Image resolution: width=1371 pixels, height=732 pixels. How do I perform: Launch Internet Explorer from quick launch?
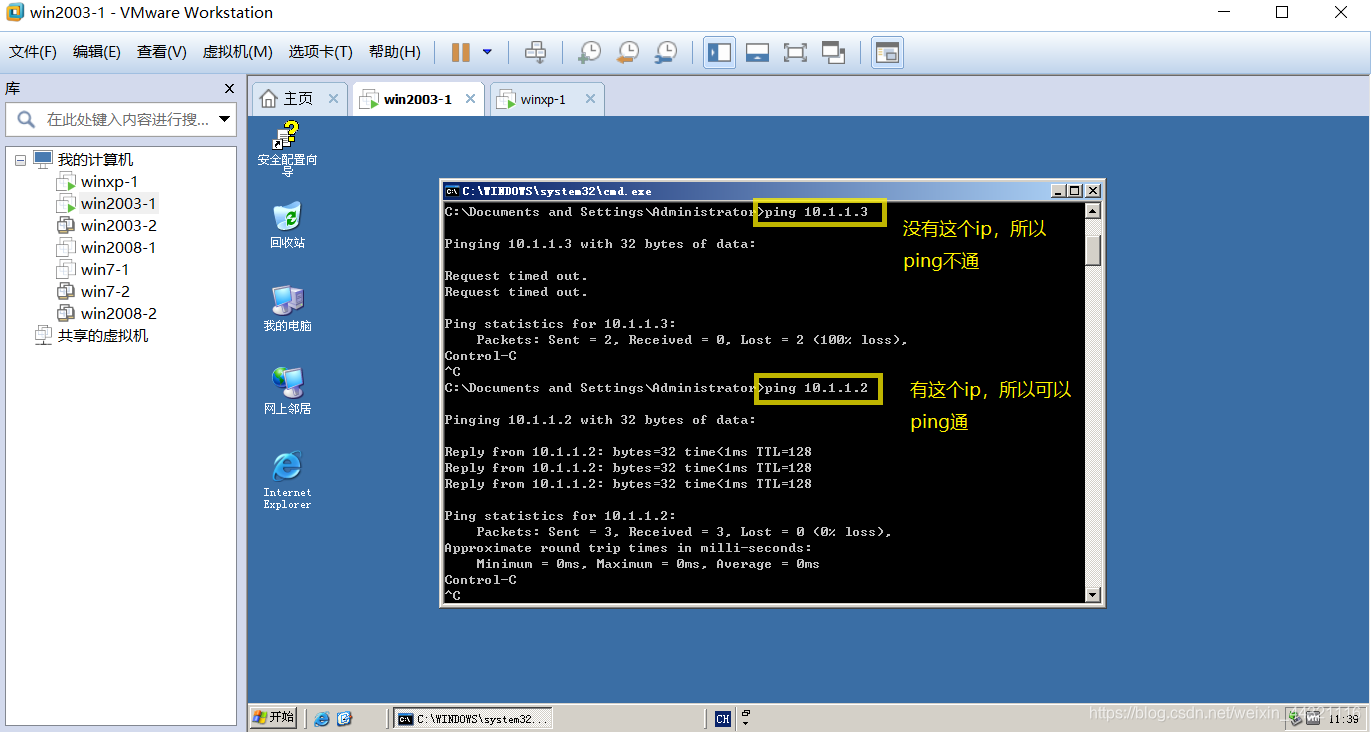tap(321, 718)
